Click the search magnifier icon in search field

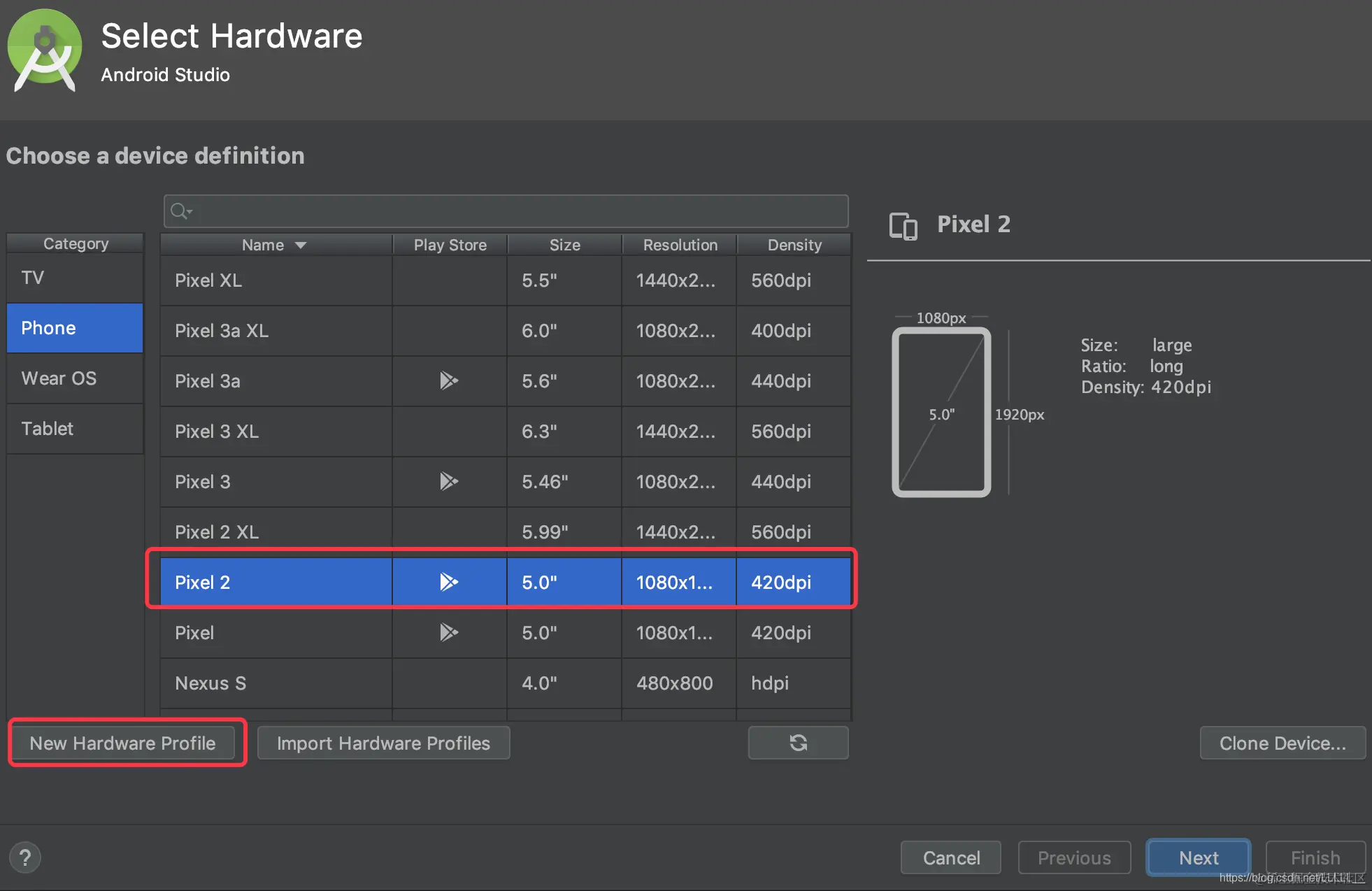[x=180, y=211]
